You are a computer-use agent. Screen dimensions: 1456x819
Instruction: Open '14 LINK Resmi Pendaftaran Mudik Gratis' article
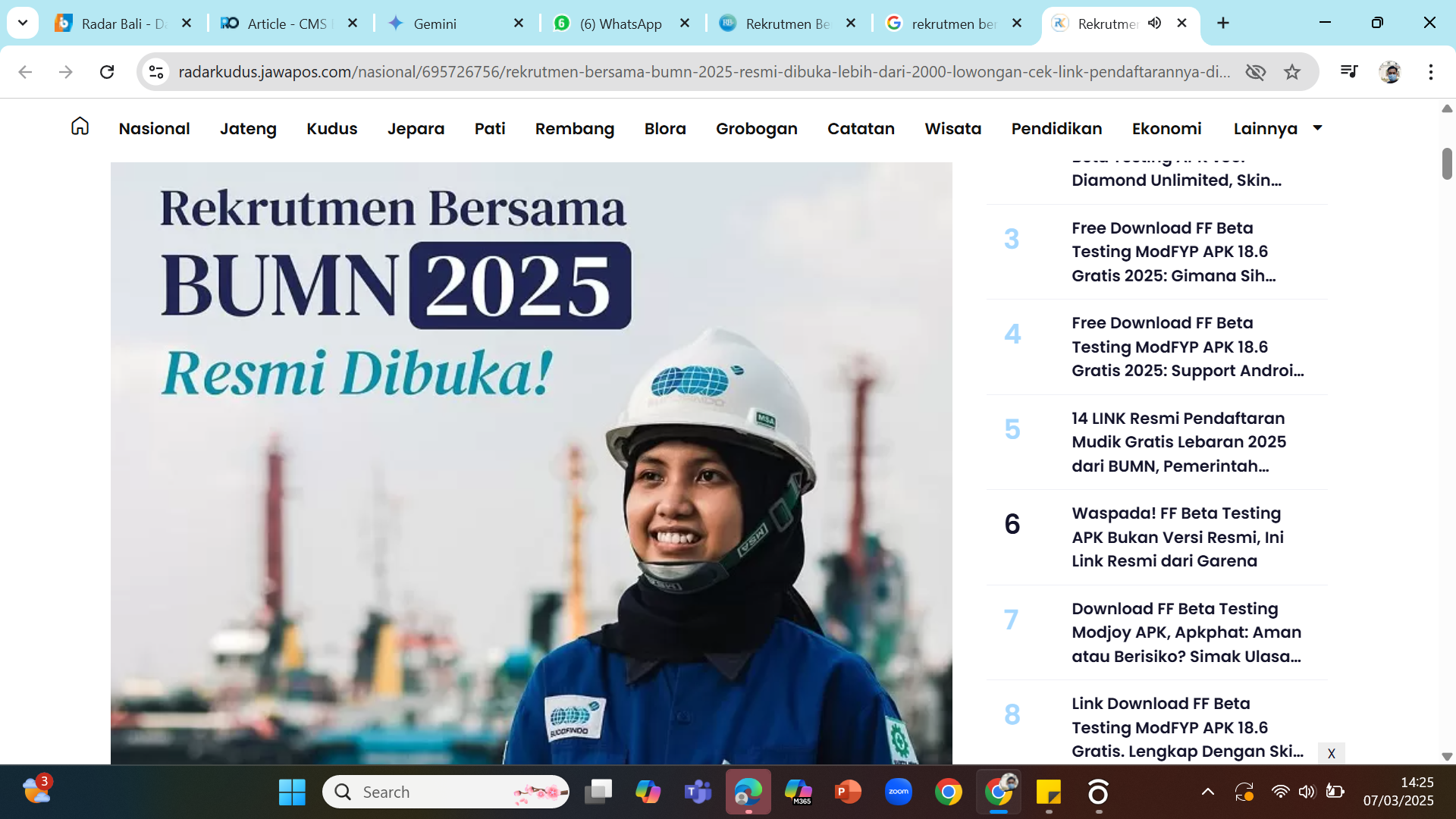pos(1179,442)
